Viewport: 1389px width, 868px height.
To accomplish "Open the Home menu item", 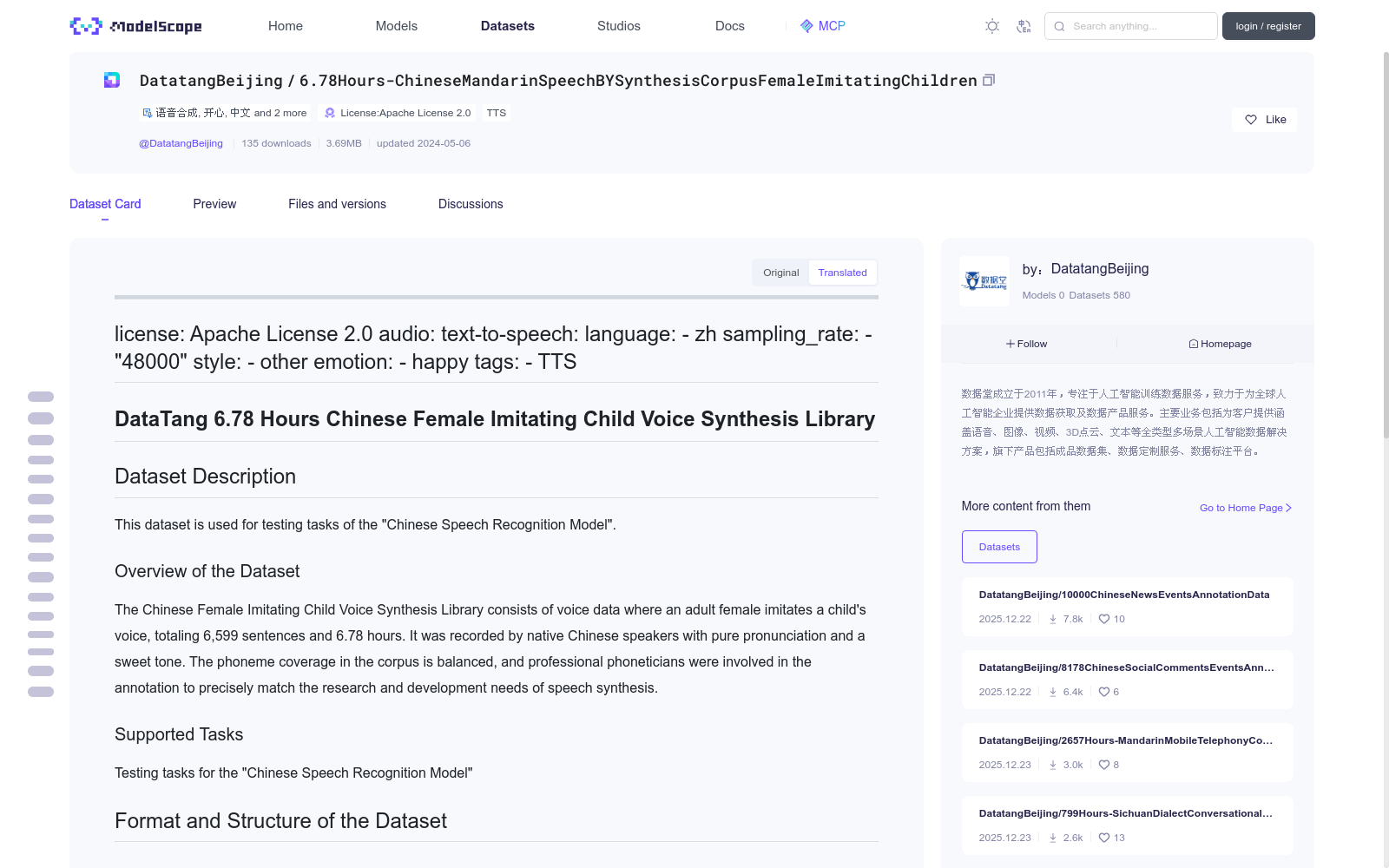I will pos(286,26).
